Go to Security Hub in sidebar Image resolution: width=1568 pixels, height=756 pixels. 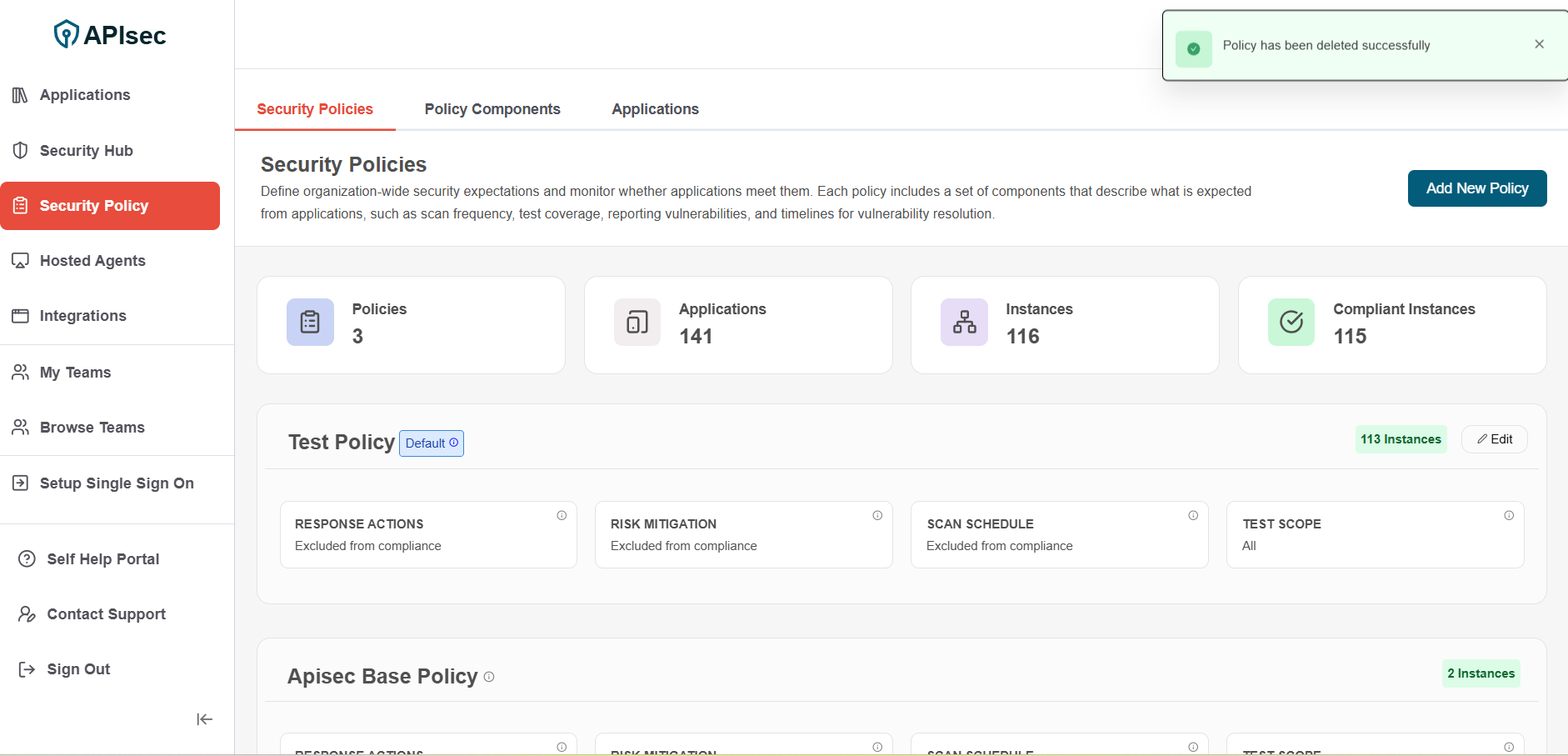pyautogui.click(x=86, y=151)
